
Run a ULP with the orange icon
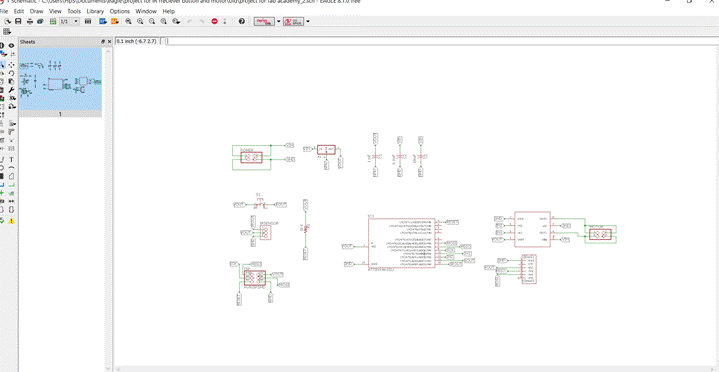click(x=115, y=21)
